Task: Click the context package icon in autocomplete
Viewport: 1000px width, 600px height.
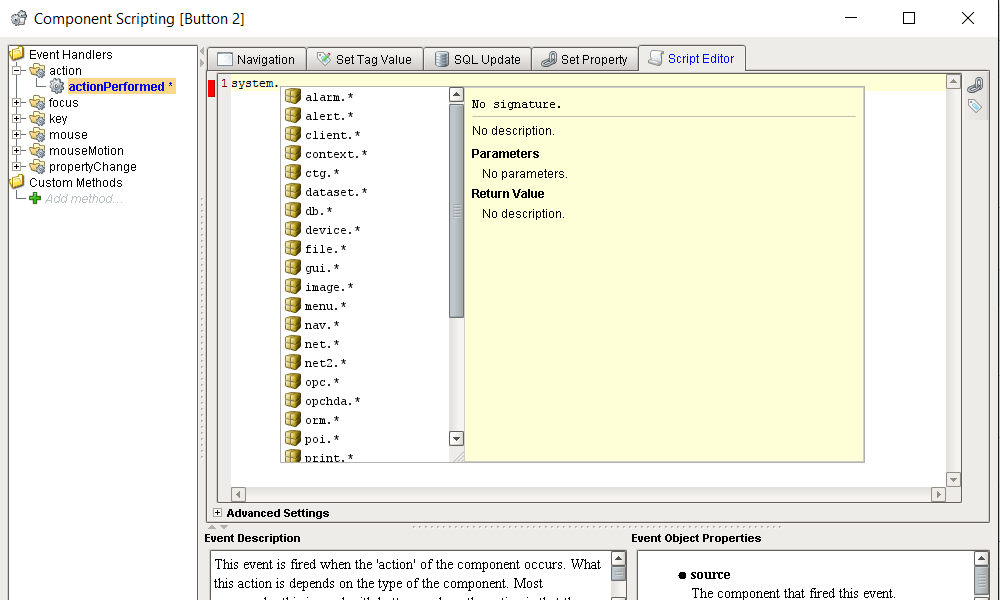Action: (293, 153)
